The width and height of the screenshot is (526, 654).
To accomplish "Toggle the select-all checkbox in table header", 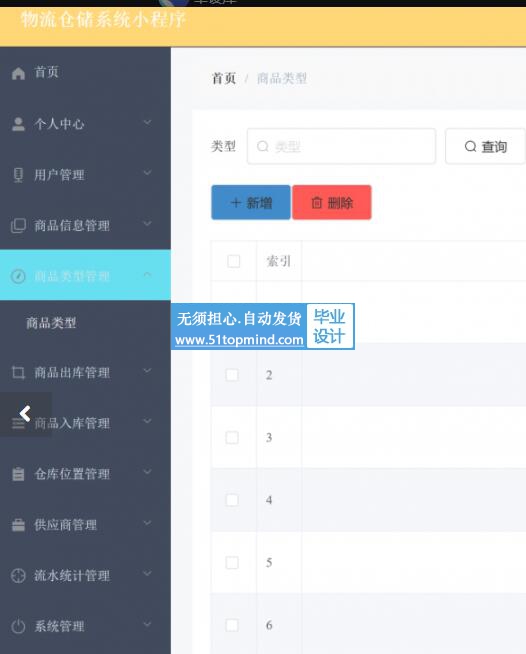I will 234,262.
